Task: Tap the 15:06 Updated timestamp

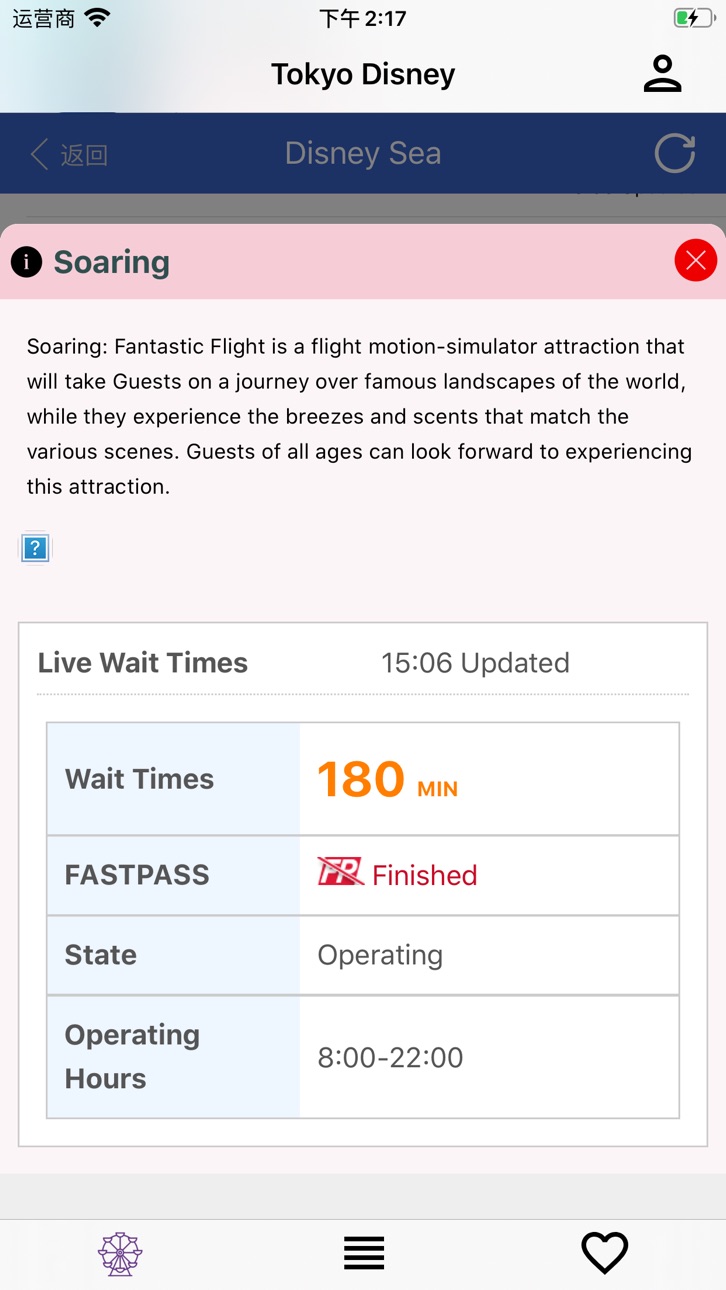Action: pos(475,663)
